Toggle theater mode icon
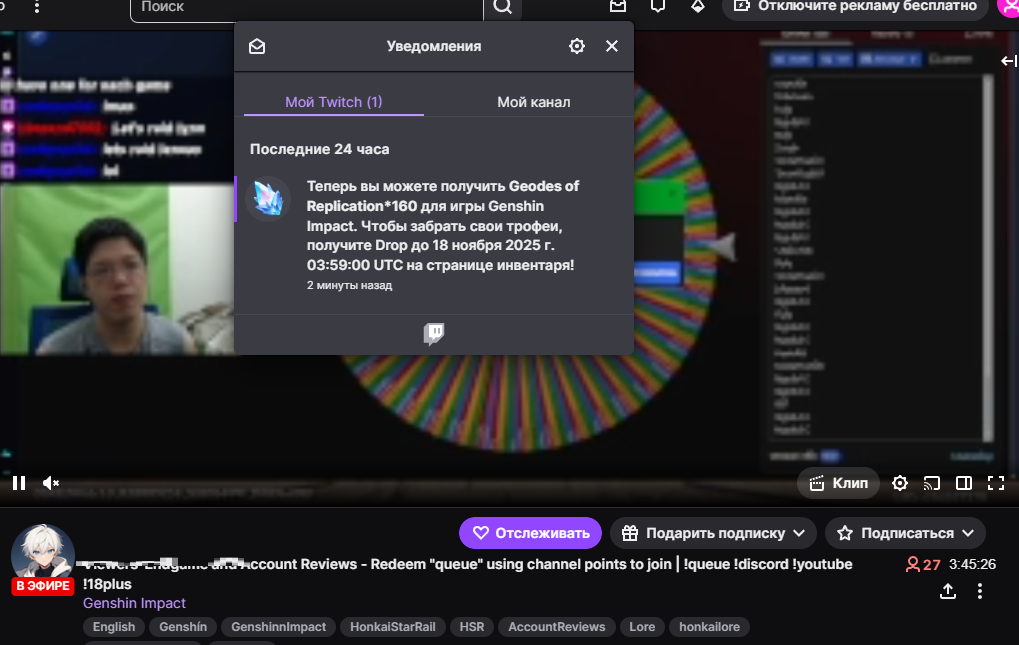The width and height of the screenshot is (1019, 645). coord(964,483)
